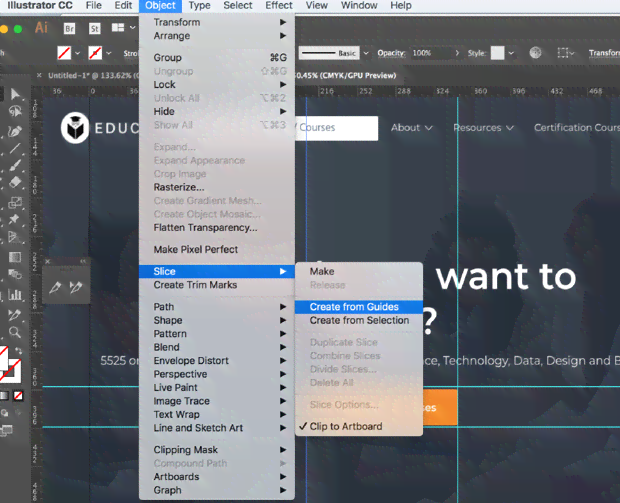Screen dimensions: 620x503
Task: Close the small floating tool panel
Action: pos(47,261)
